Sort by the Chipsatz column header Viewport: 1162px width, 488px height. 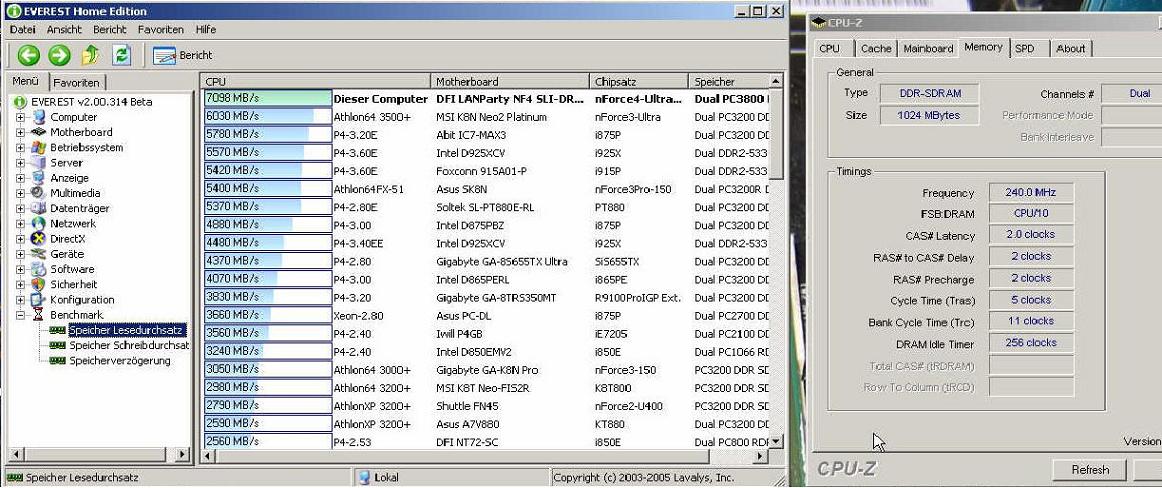639,81
